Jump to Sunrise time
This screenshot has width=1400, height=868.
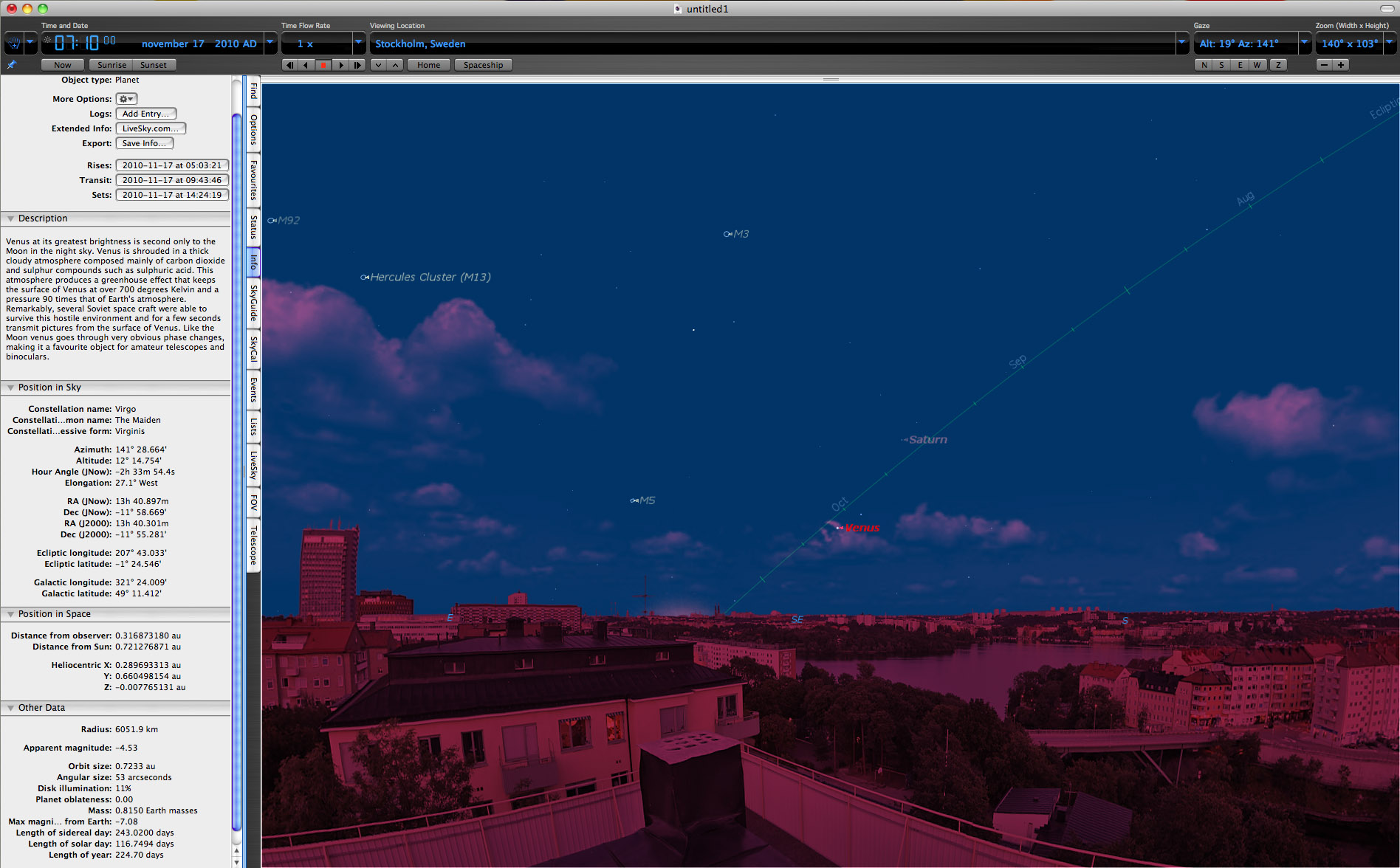pyautogui.click(x=111, y=65)
